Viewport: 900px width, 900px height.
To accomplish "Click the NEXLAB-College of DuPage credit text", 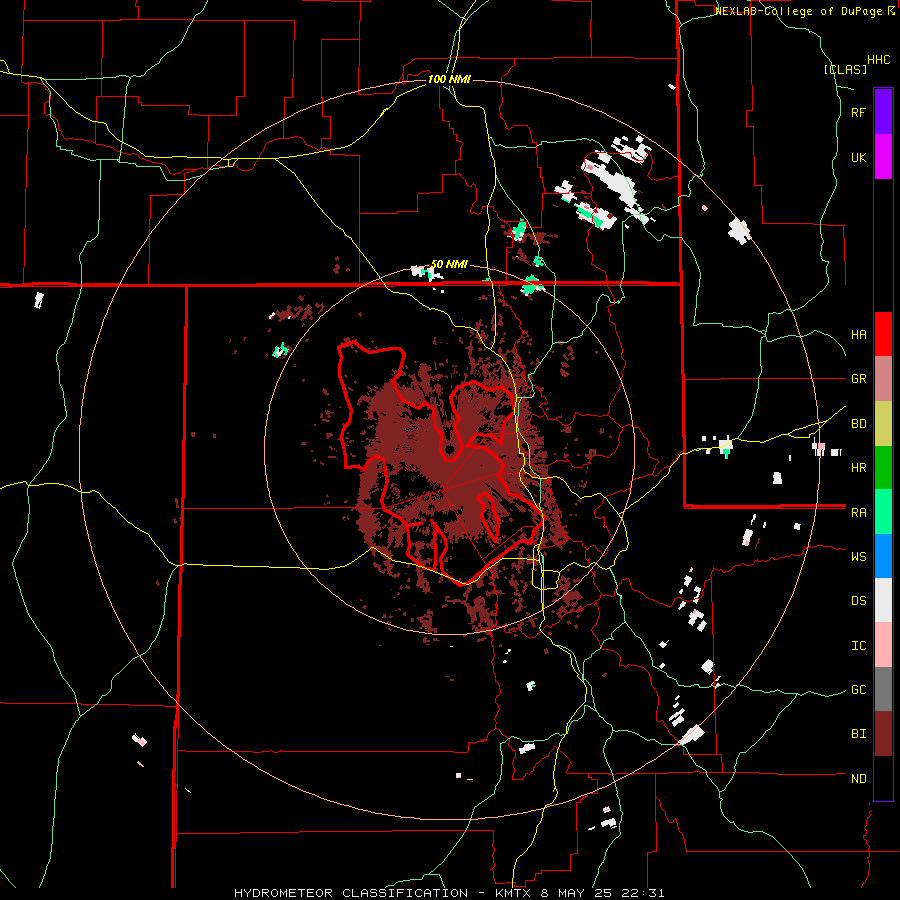I will pyautogui.click(x=800, y=11).
